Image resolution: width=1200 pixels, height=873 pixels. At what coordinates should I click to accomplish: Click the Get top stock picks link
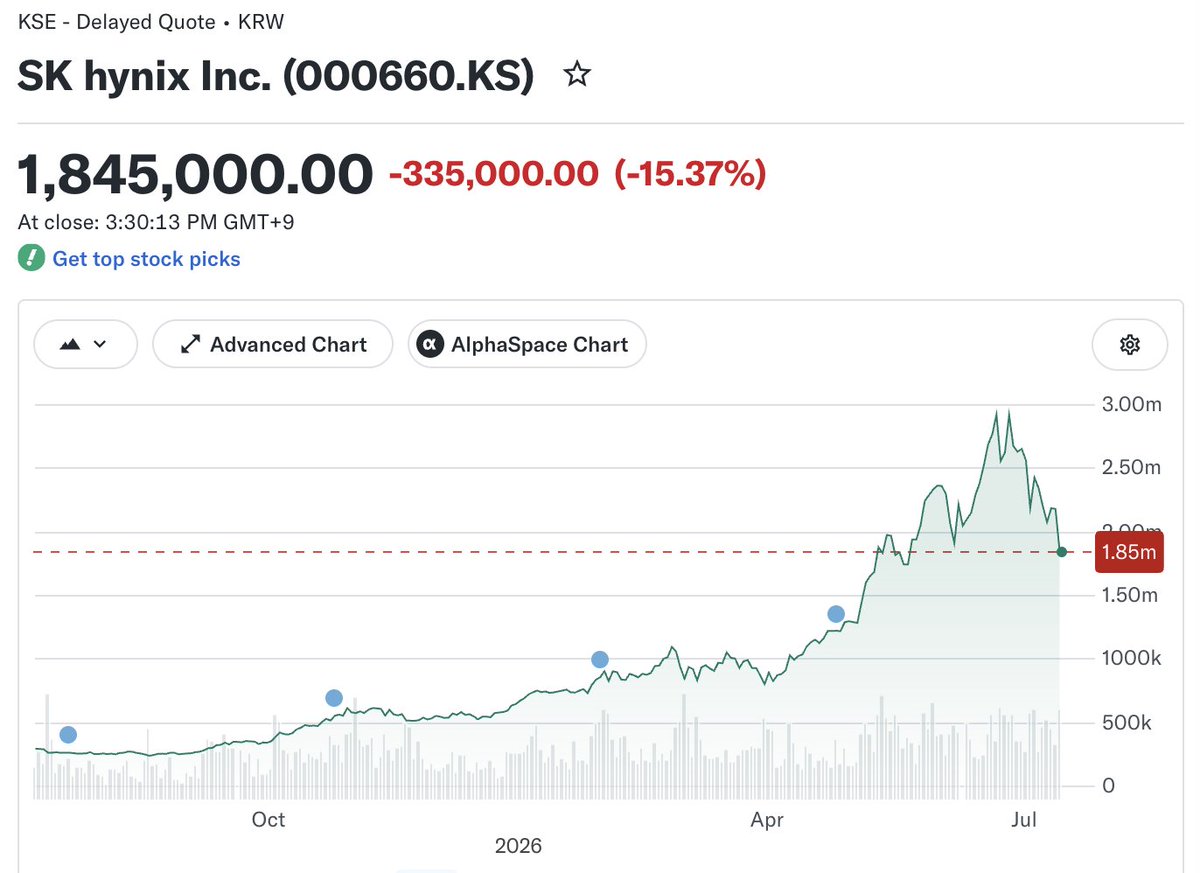pyautogui.click(x=146, y=259)
